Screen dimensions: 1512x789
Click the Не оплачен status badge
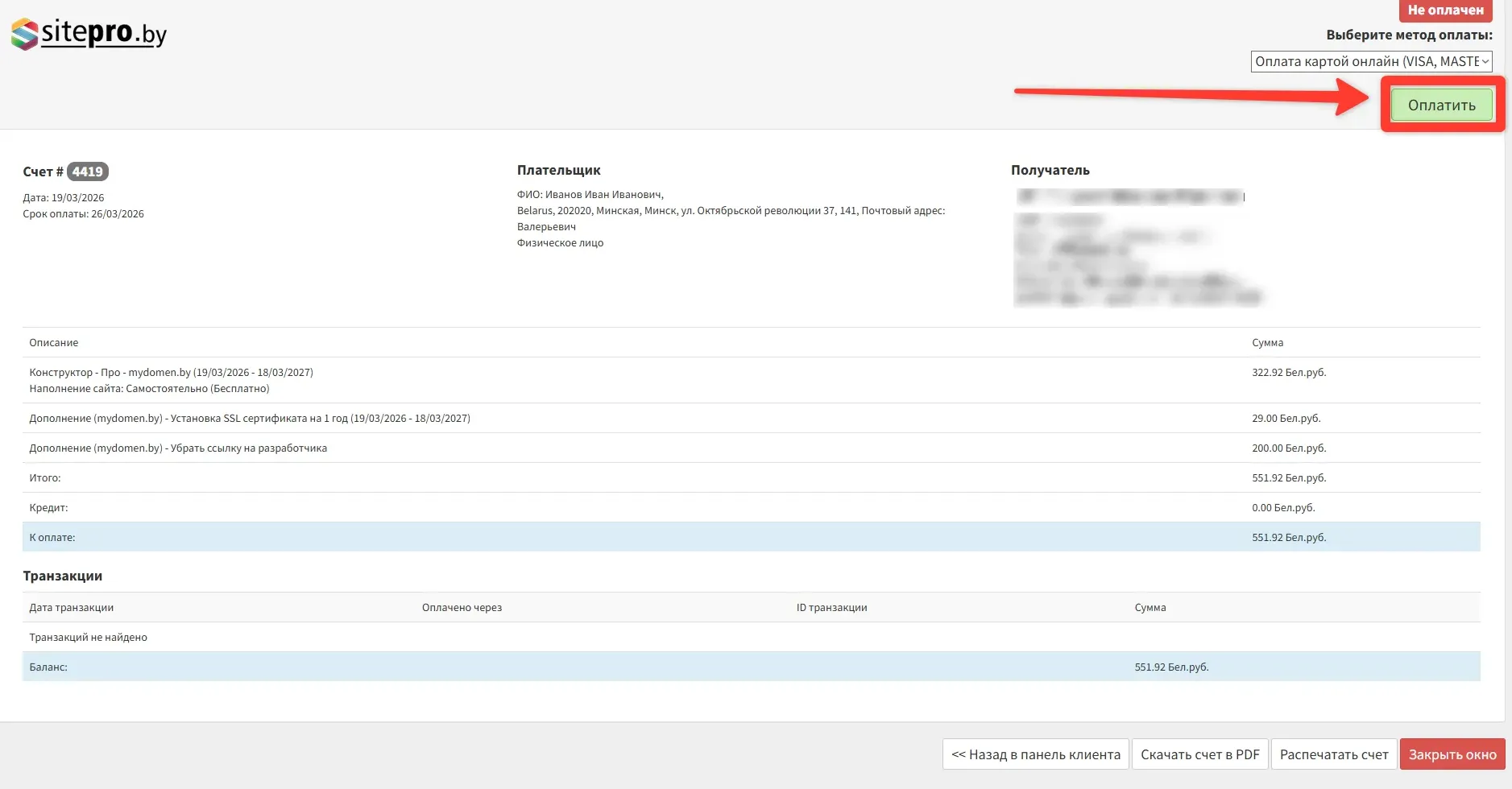[x=1445, y=10]
